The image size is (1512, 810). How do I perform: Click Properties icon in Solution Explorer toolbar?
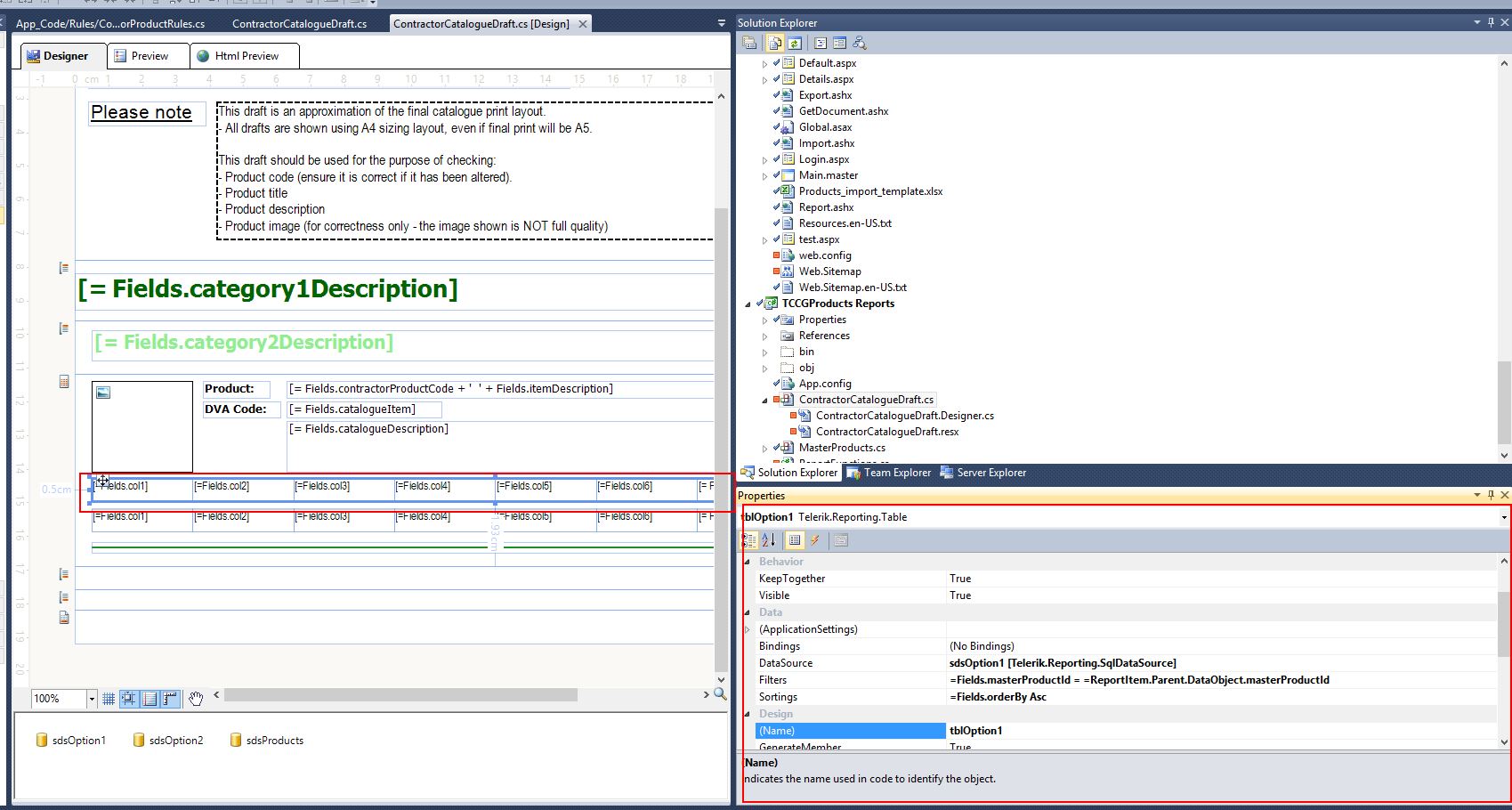coord(749,43)
